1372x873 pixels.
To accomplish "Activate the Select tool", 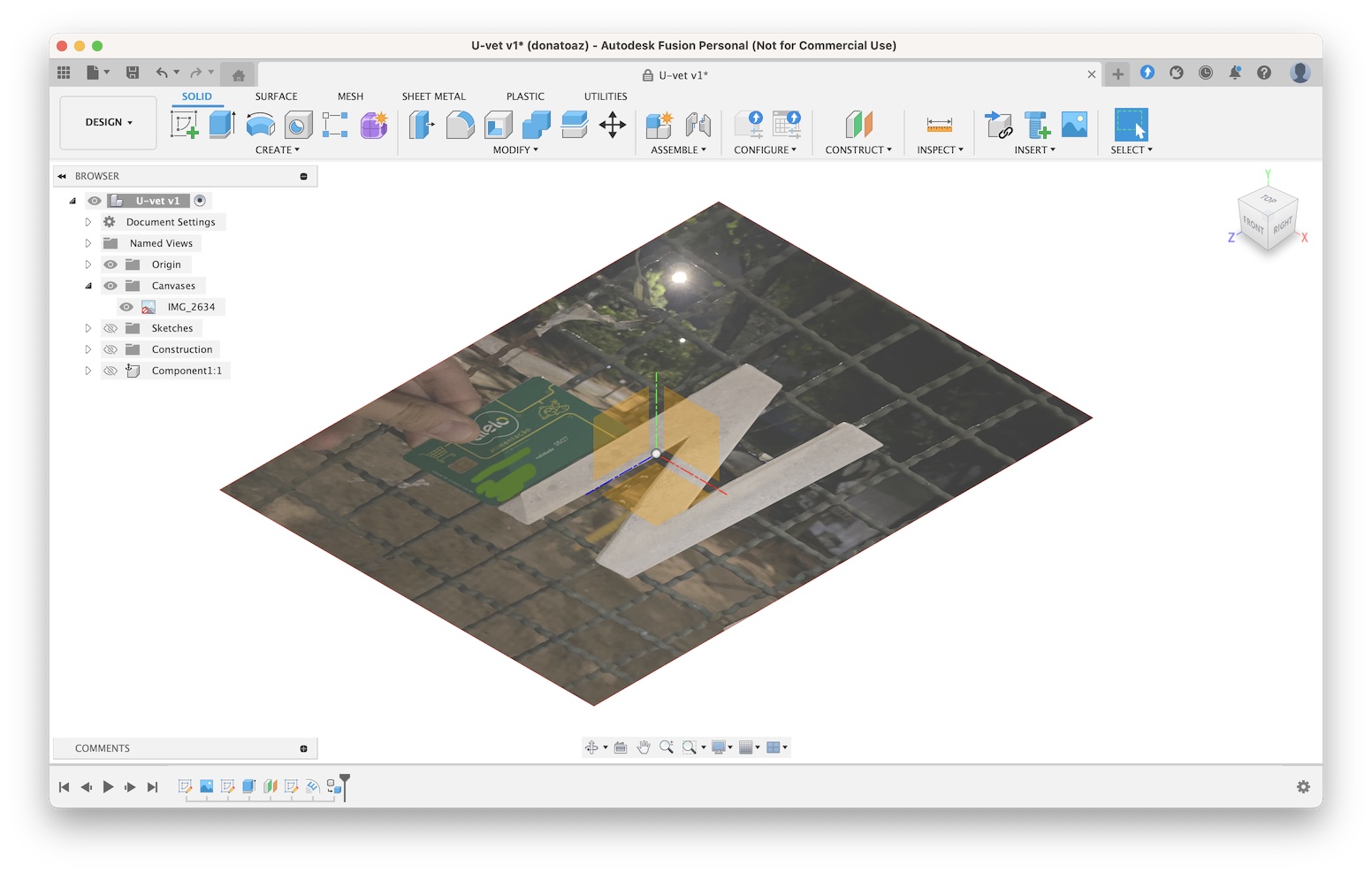I will (1131, 125).
